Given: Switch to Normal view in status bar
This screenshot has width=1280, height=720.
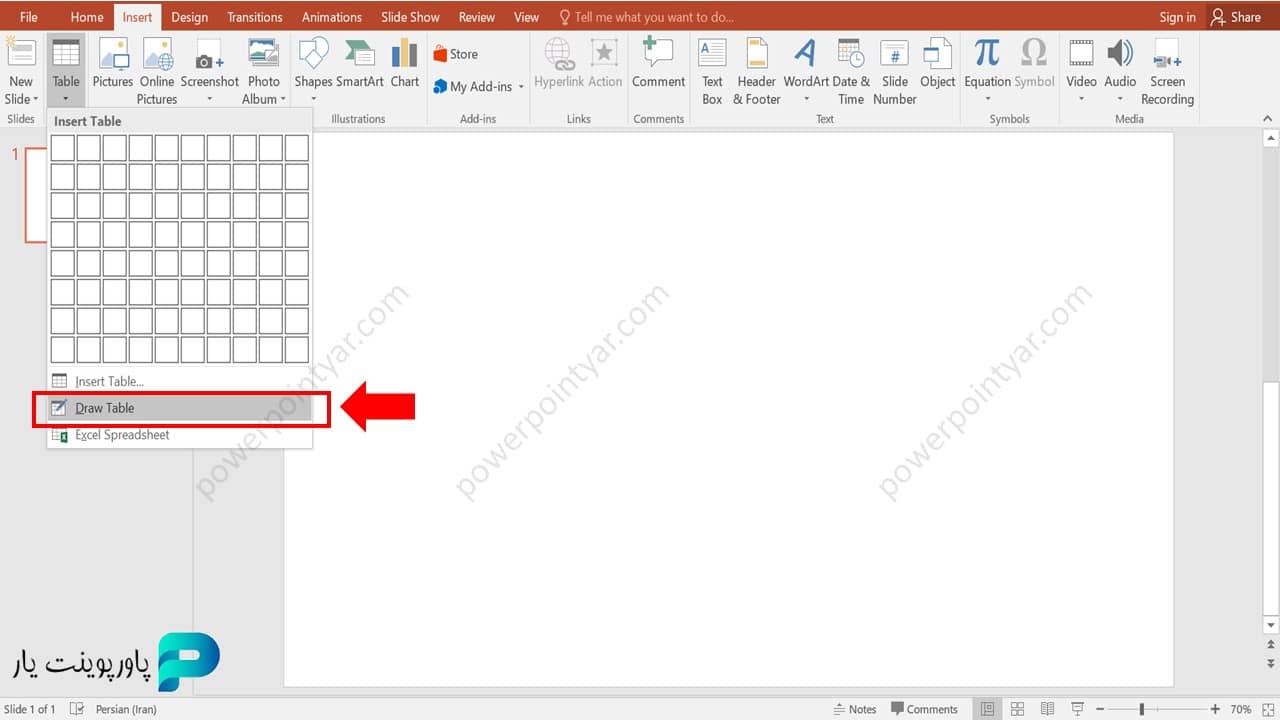Looking at the screenshot, I should coord(988,709).
